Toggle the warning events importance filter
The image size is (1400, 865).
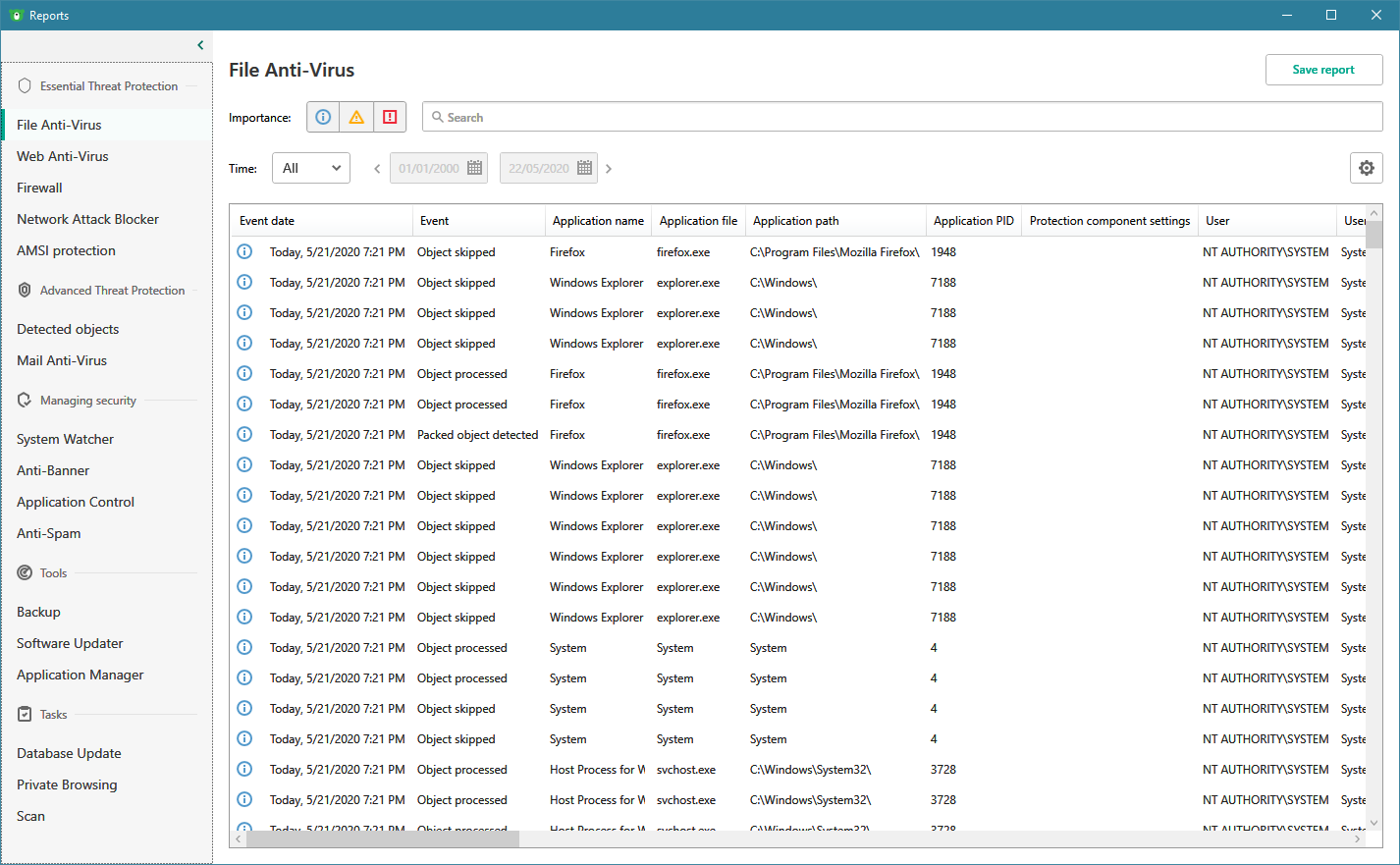point(356,117)
